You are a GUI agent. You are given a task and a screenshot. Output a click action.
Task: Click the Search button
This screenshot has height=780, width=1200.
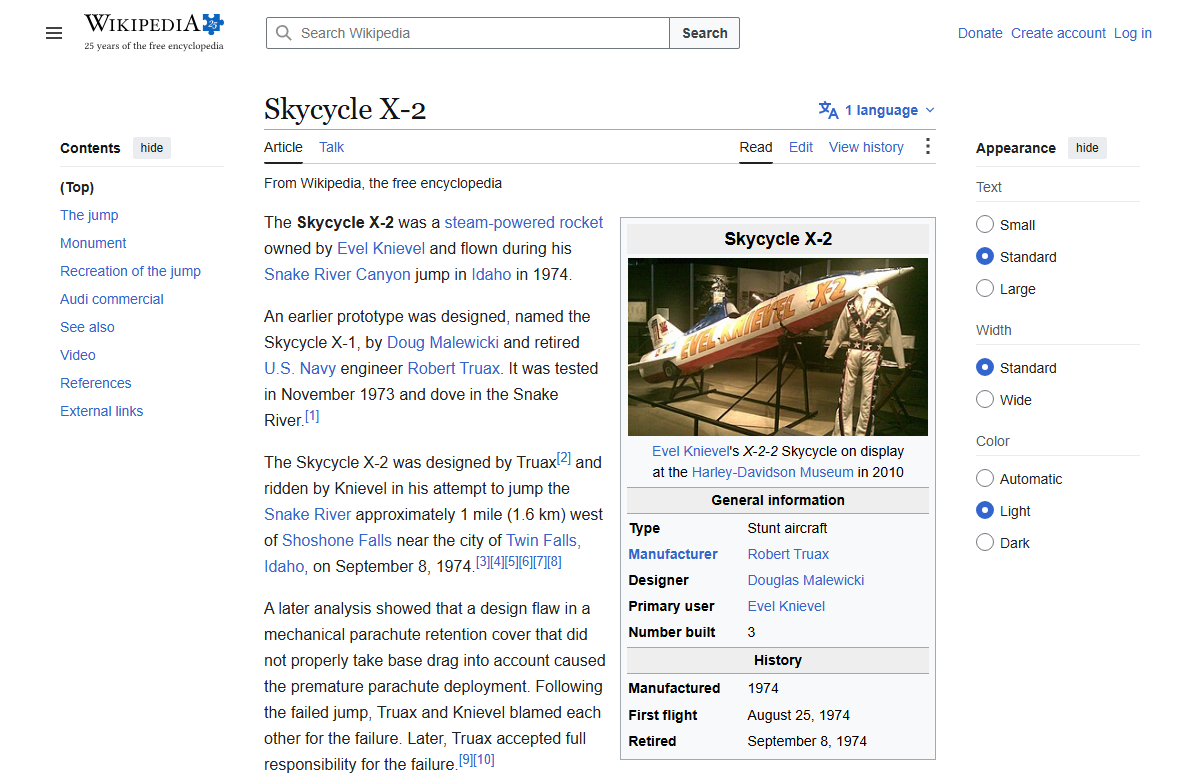(x=705, y=33)
